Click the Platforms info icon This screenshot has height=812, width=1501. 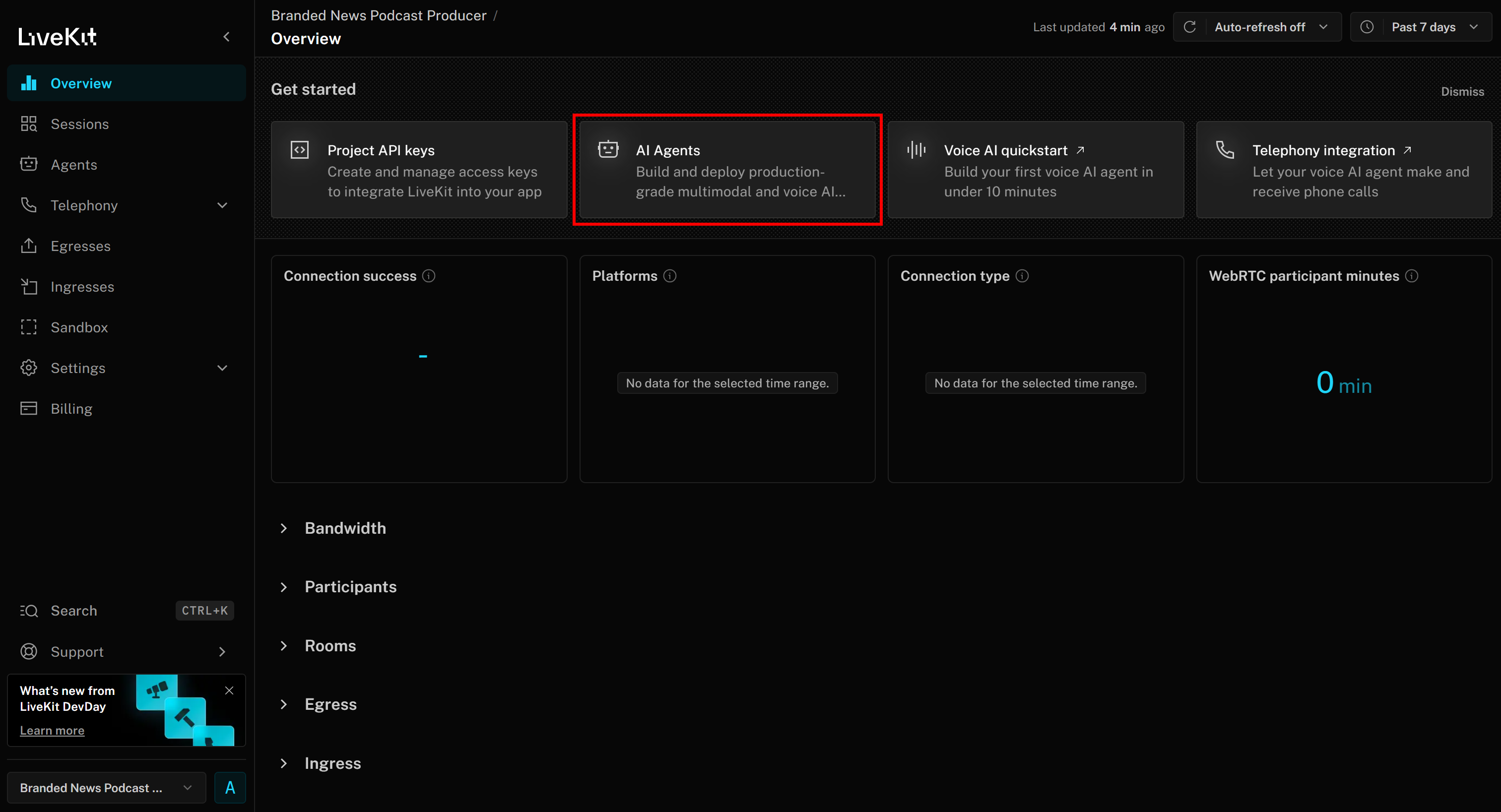pos(670,276)
